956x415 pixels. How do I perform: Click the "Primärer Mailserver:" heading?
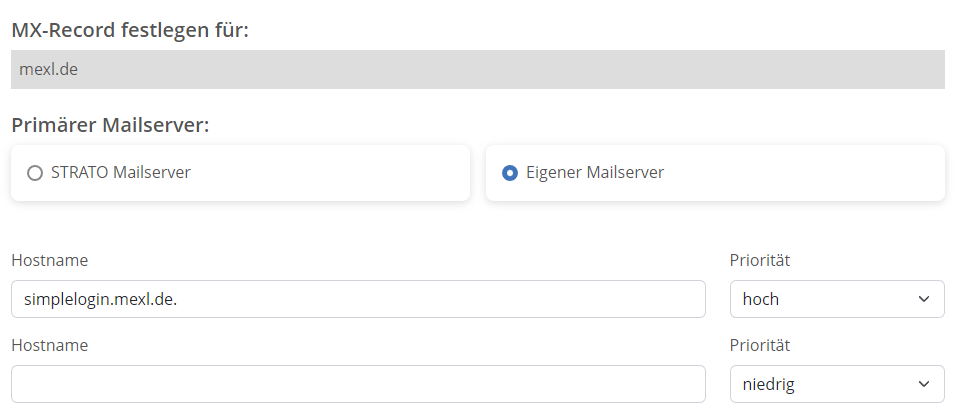(110, 126)
